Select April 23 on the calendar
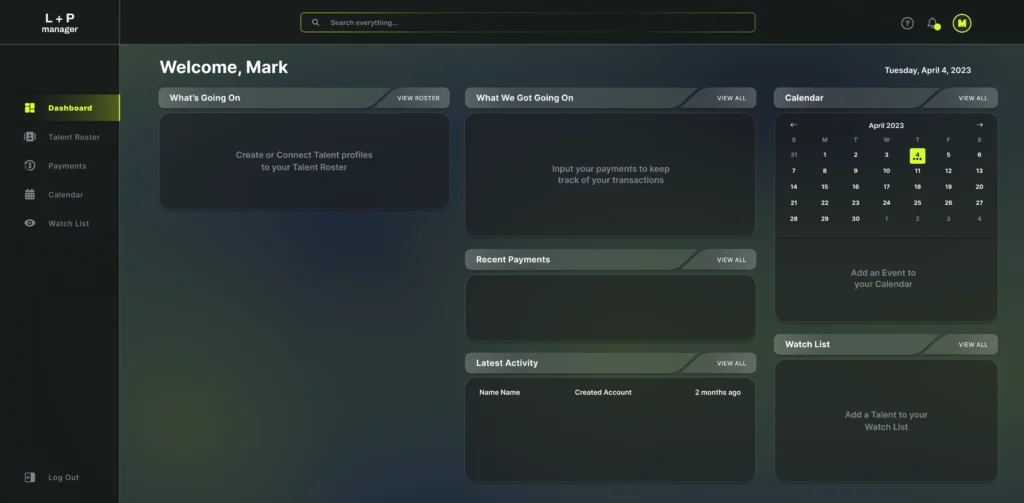 click(x=856, y=203)
